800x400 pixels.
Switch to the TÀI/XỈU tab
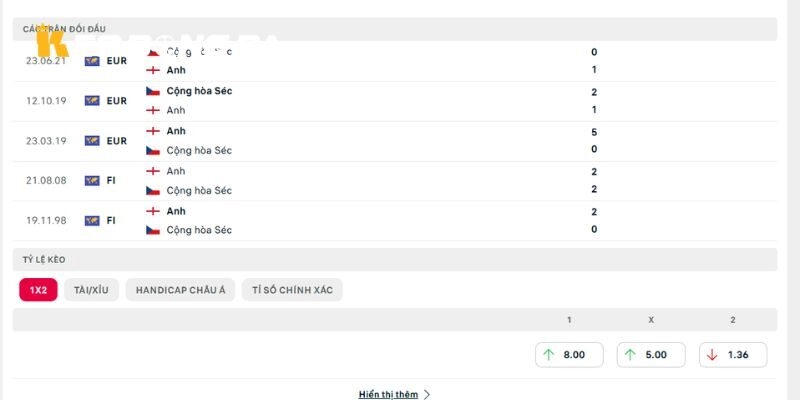coord(91,290)
